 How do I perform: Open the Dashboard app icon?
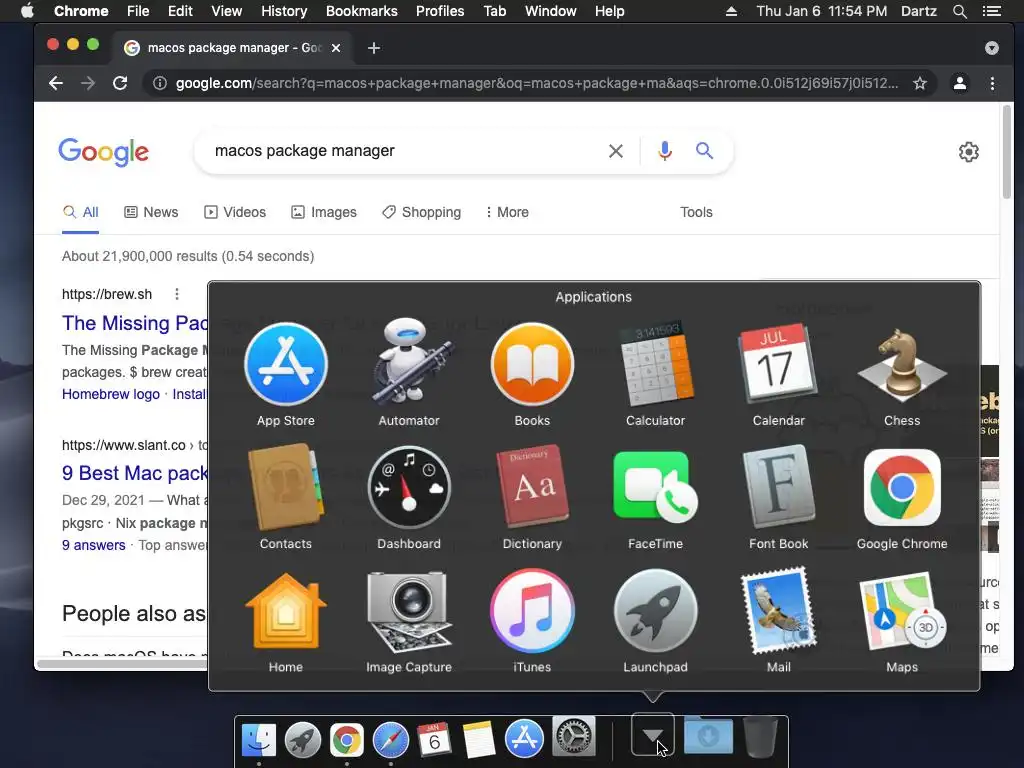409,487
